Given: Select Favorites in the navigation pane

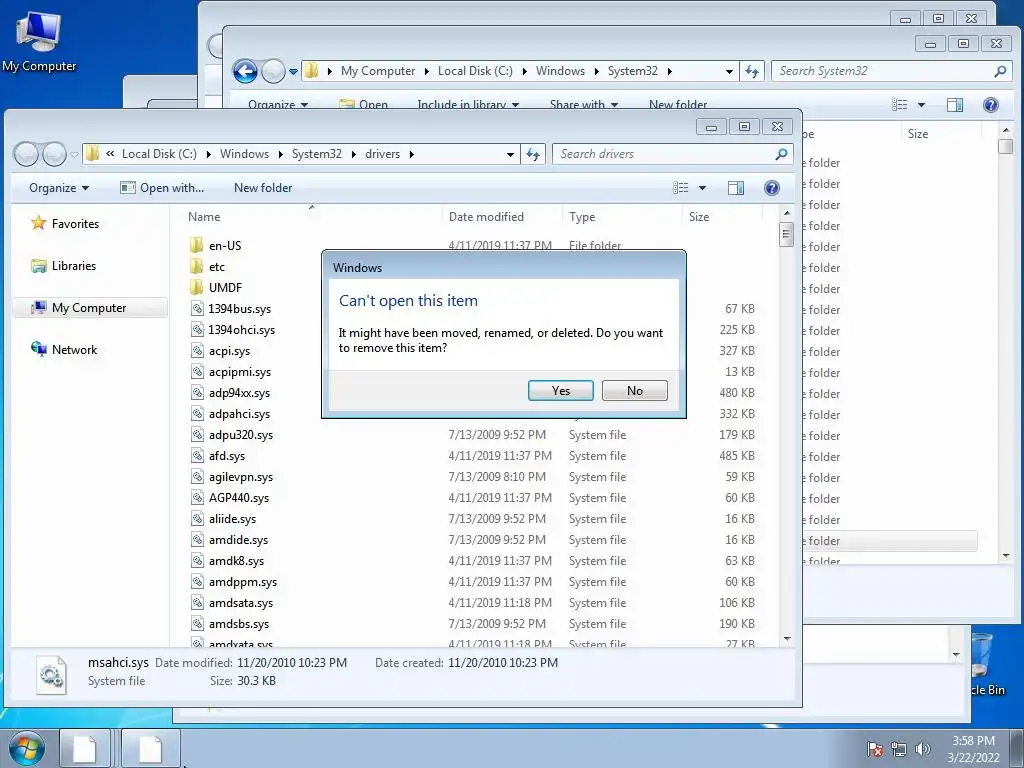Looking at the screenshot, I should 75,223.
